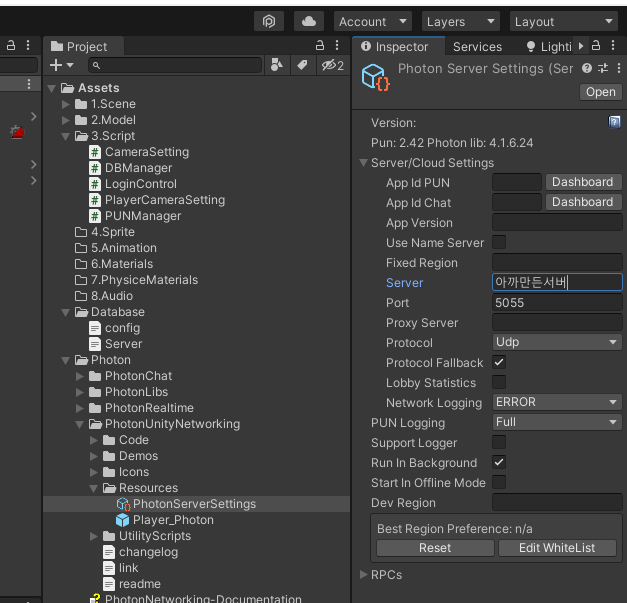Collapse the 3.Script folder
Image resolution: width=627 pixels, height=603 pixels.
tap(66, 136)
